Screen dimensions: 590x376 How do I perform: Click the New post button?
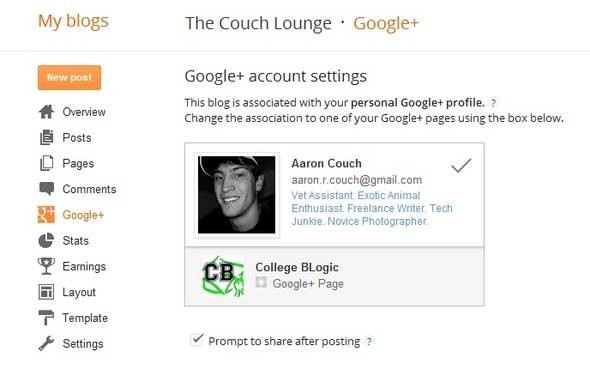[x=69, y=78]
